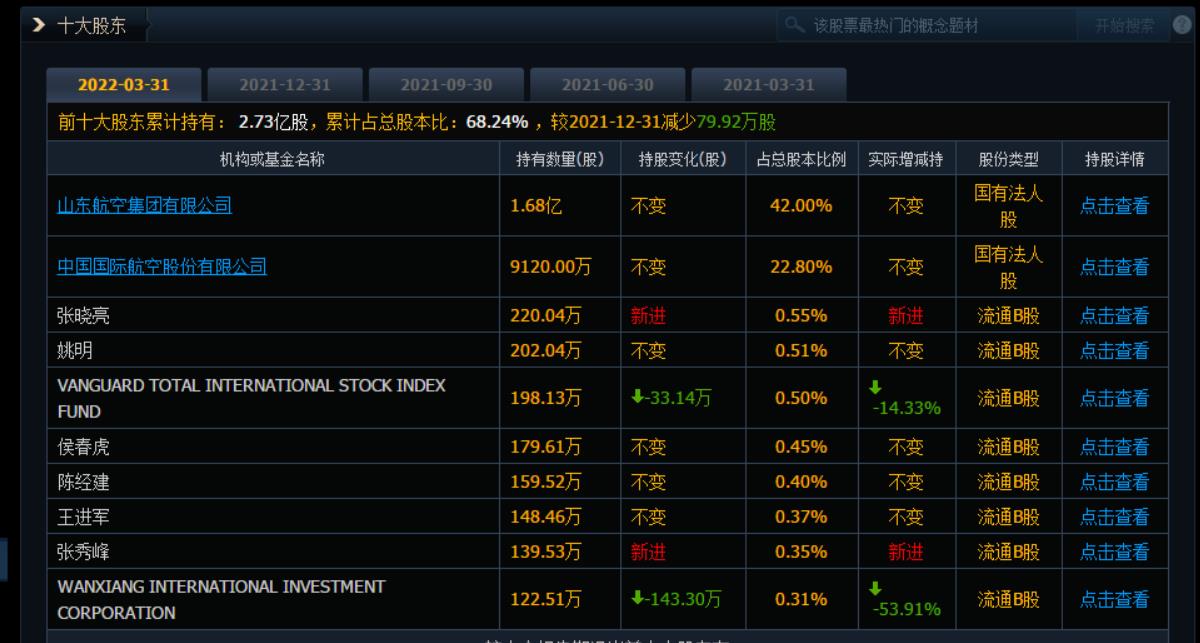Click the 占总股本比例 column header
Viewport: 1200px width, 643px height.
[x=801, y=159]
